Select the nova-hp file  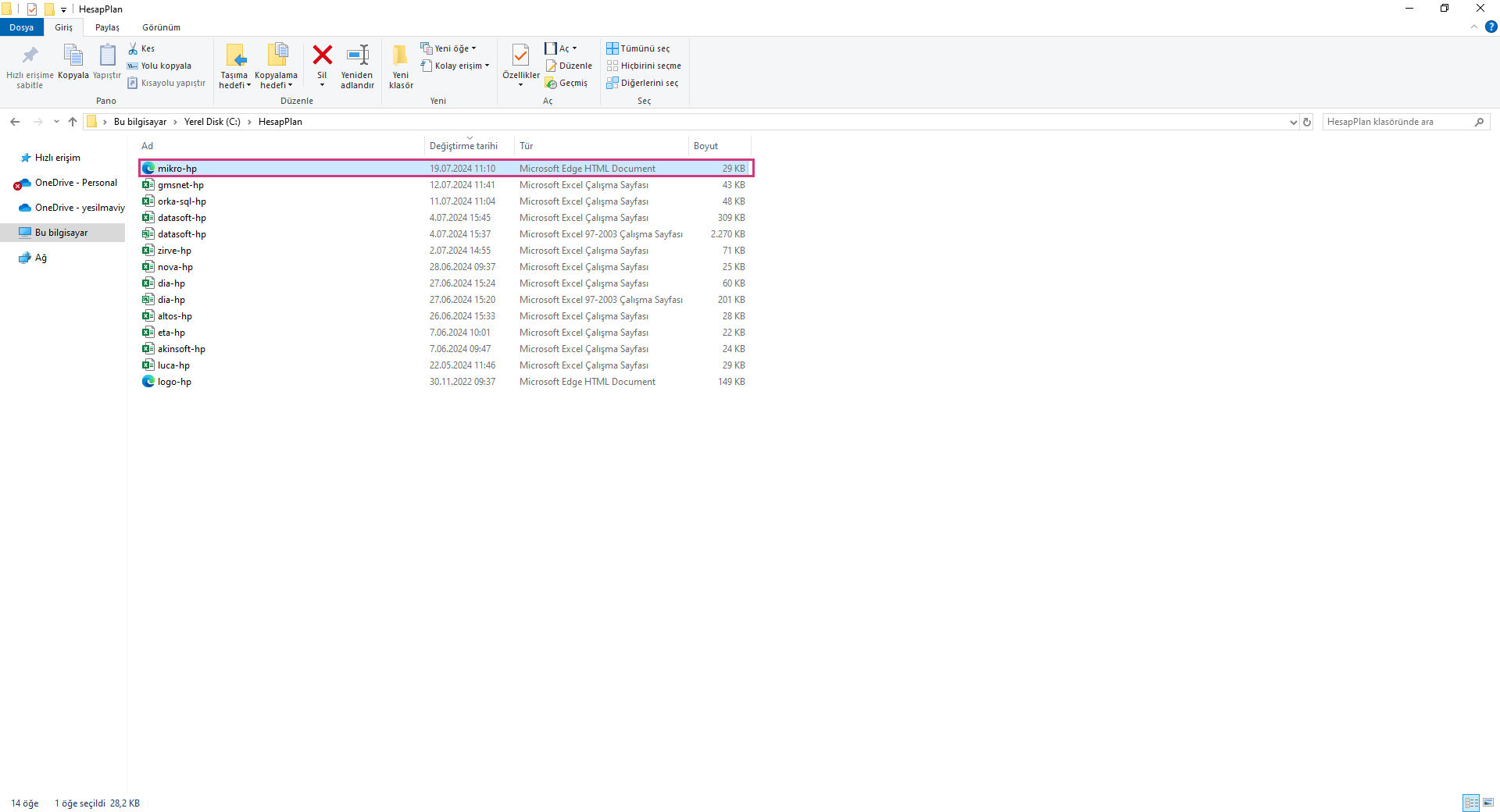(x=445, y=267)
